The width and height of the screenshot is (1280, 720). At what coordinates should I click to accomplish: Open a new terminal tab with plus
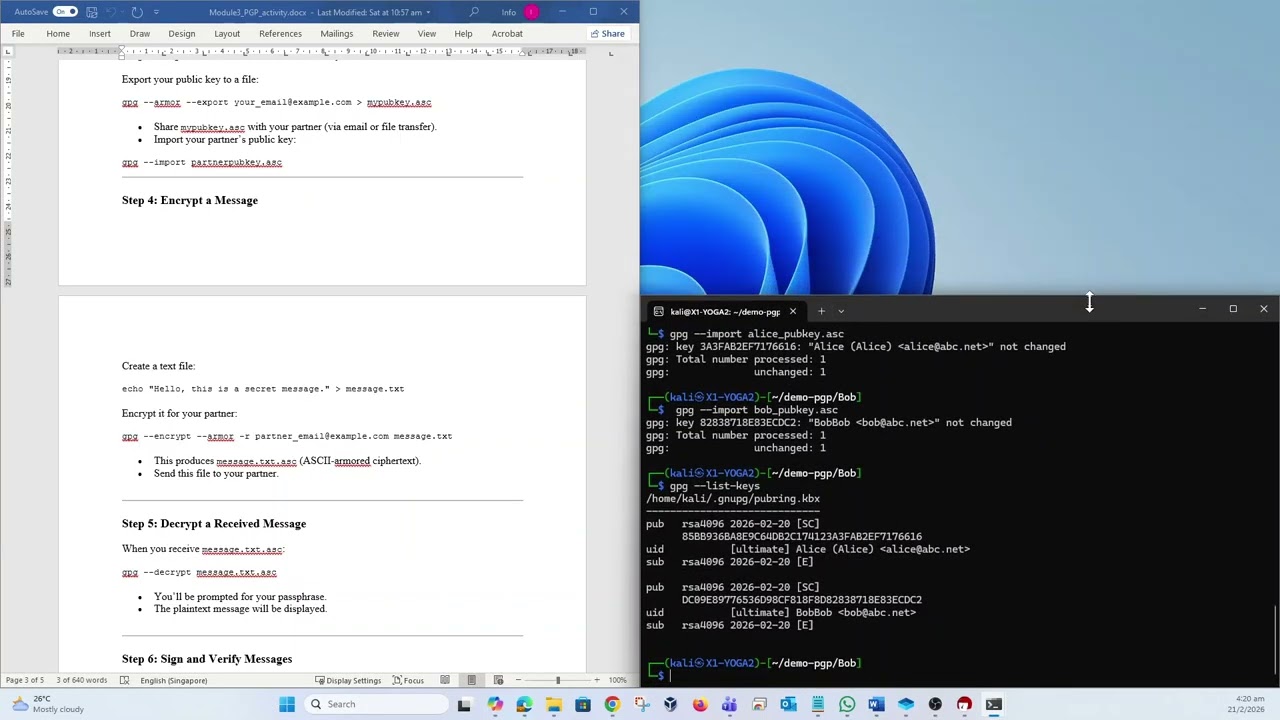821,311
